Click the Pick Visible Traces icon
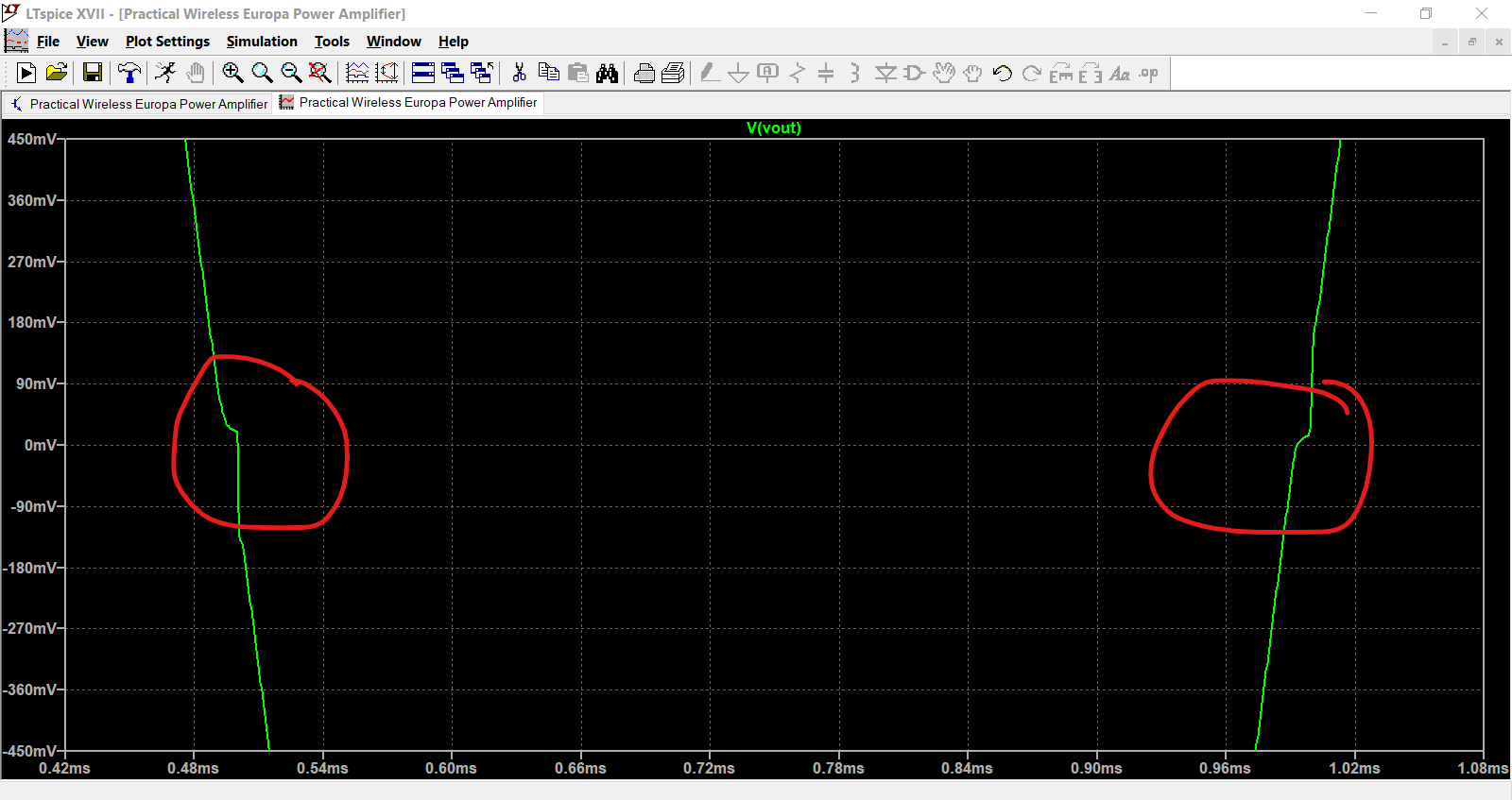This screenshot has height=800, width=1512. pyautogui.click(x=357, y=73)
